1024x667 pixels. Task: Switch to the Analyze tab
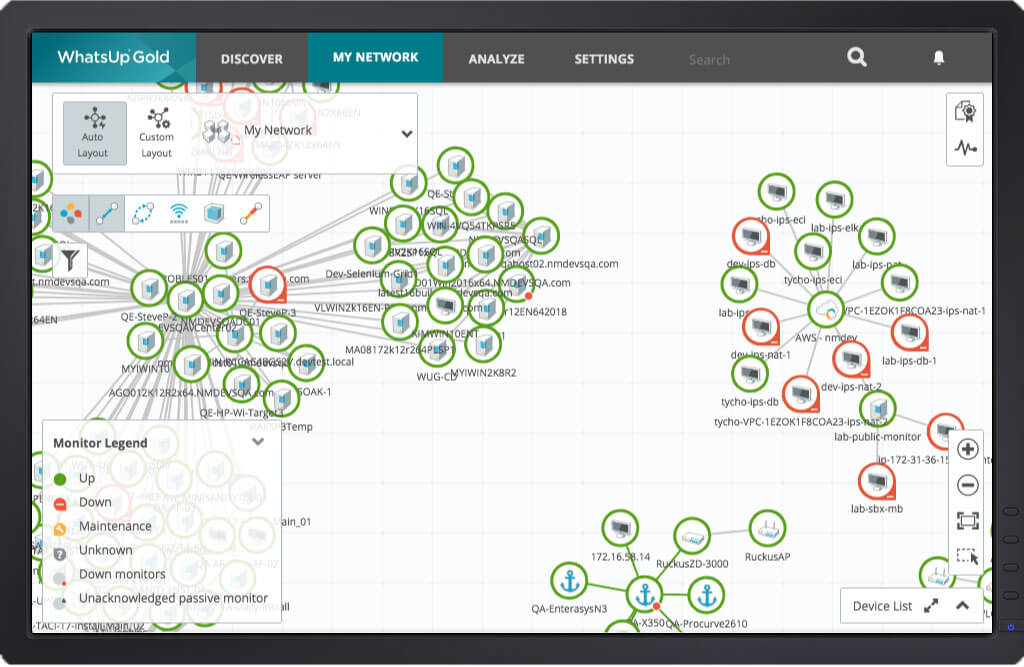(496, 59)
